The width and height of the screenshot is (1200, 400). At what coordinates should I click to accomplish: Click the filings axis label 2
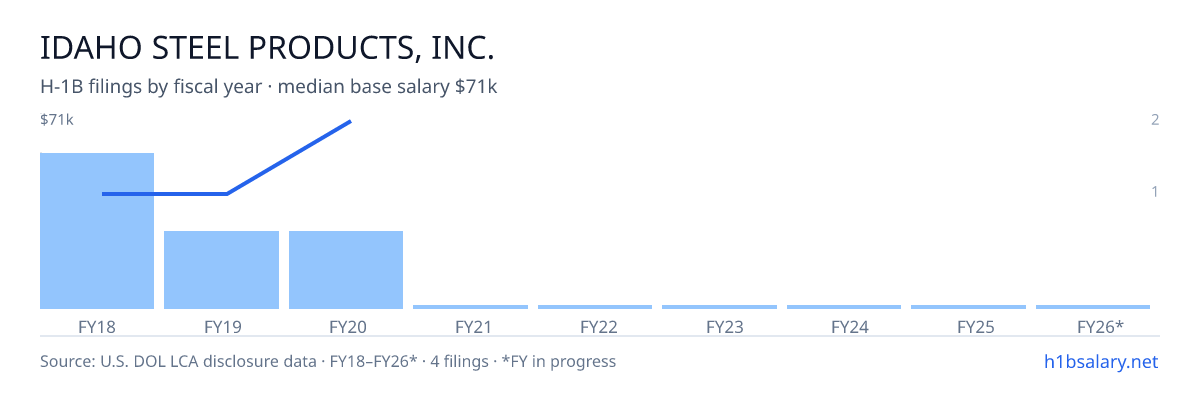[1154, 120]
